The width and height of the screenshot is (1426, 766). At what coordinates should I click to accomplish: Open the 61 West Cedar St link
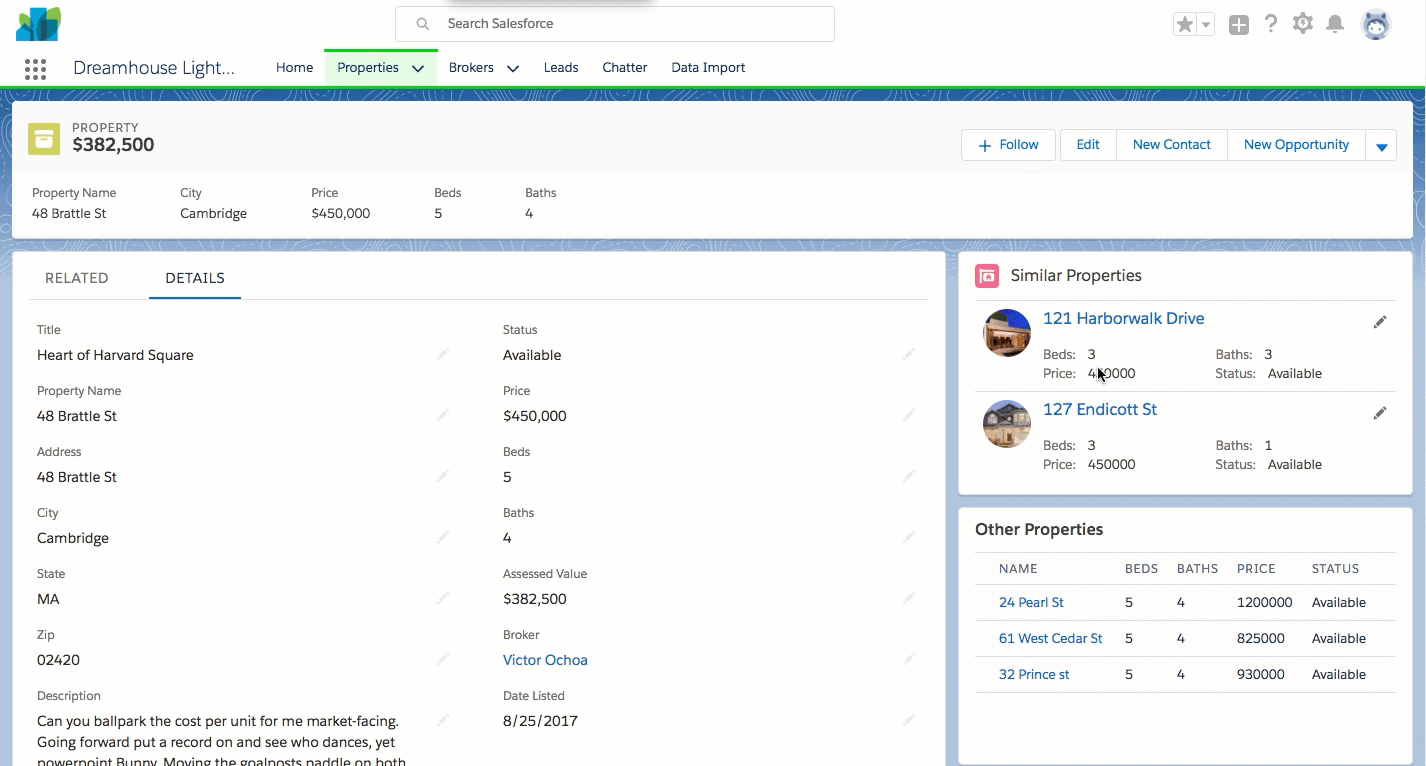tap(1051, 638)
